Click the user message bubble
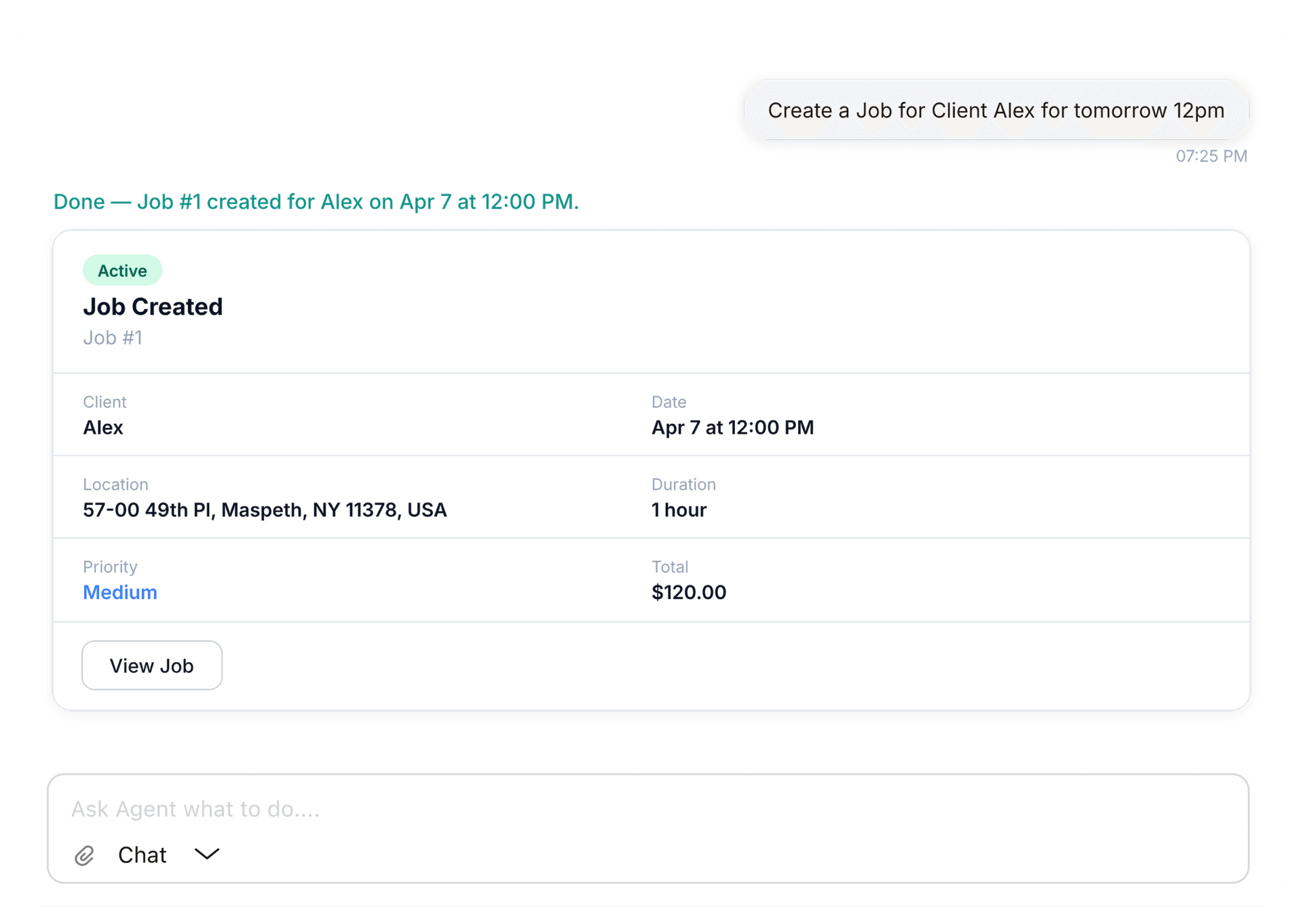1303x924 pixels. (996, 111)
